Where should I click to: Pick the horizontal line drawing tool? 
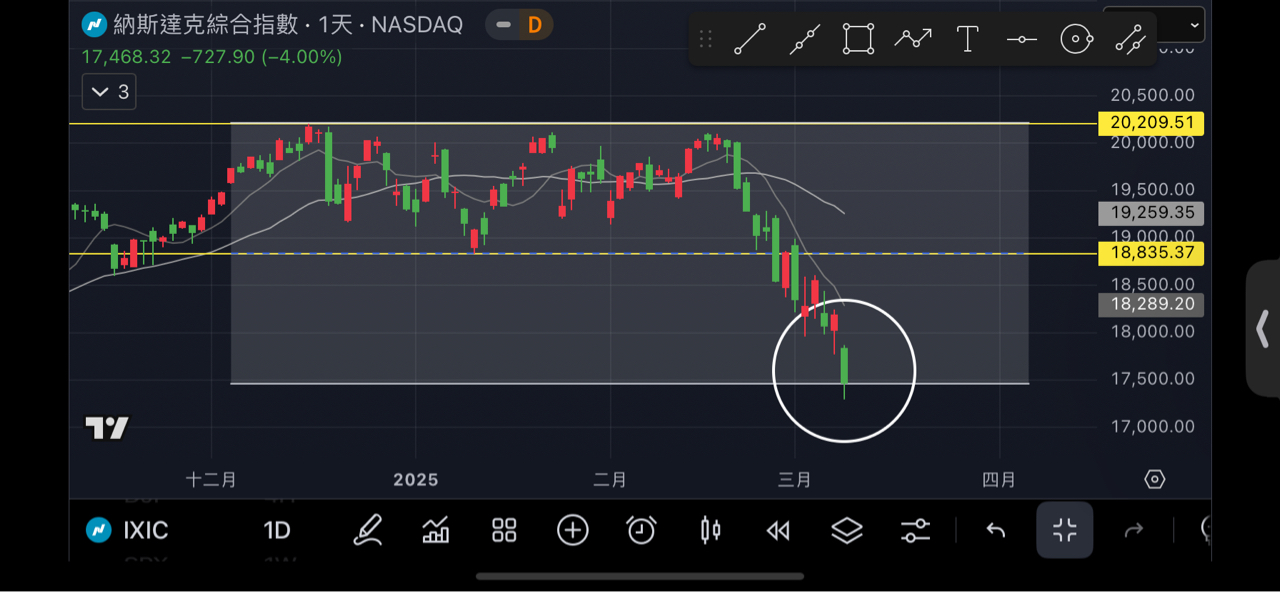click(x=1021, y=40)
